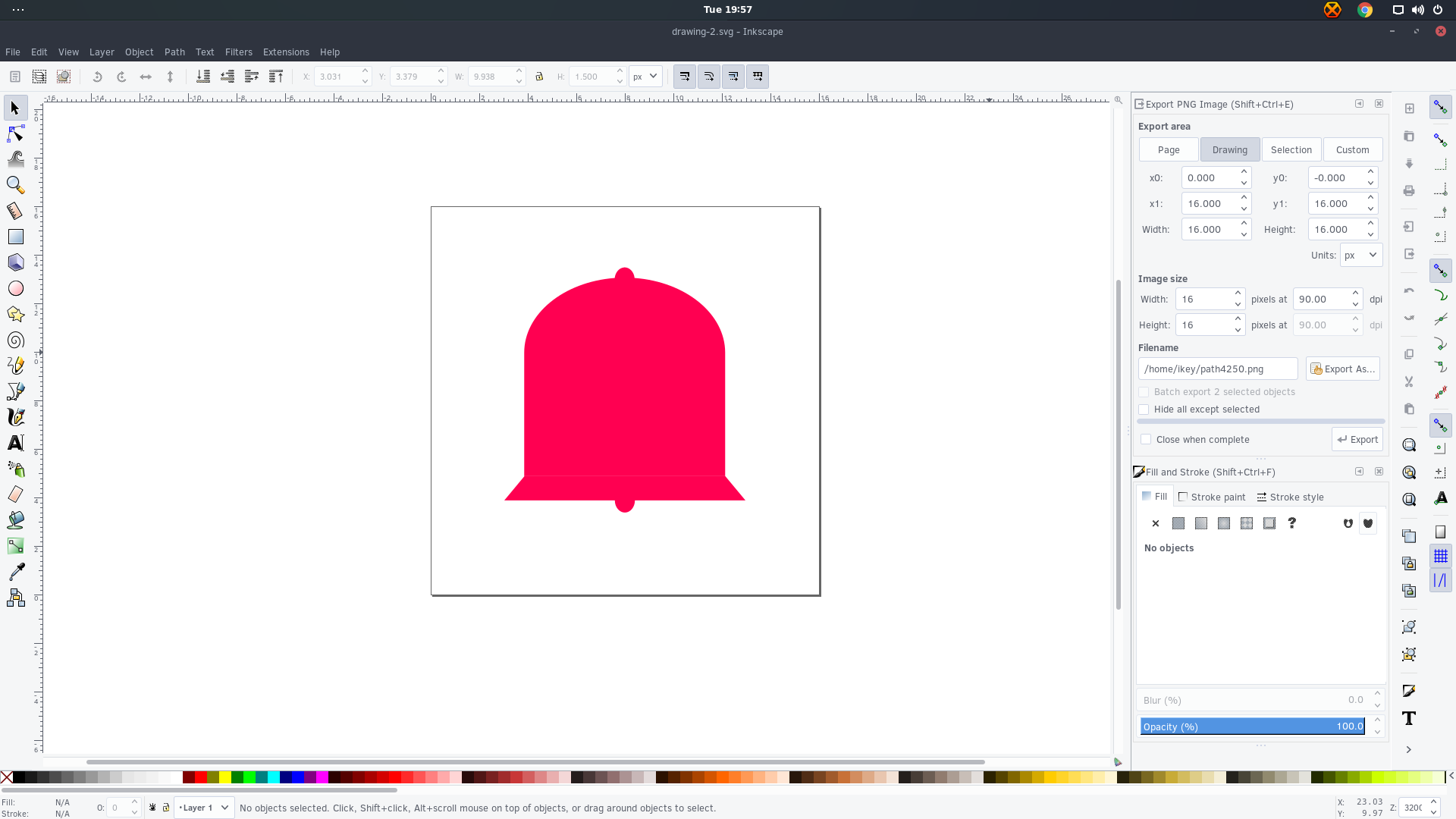Click Flip horizontally icon

(x=146, y=77)
